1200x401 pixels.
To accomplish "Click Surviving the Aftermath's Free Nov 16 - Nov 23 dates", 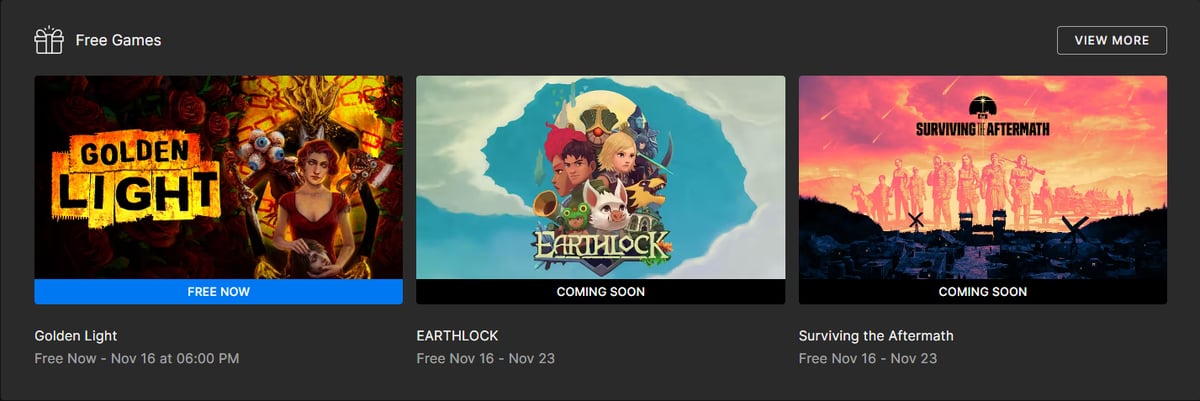I will [x=867, y=357].
